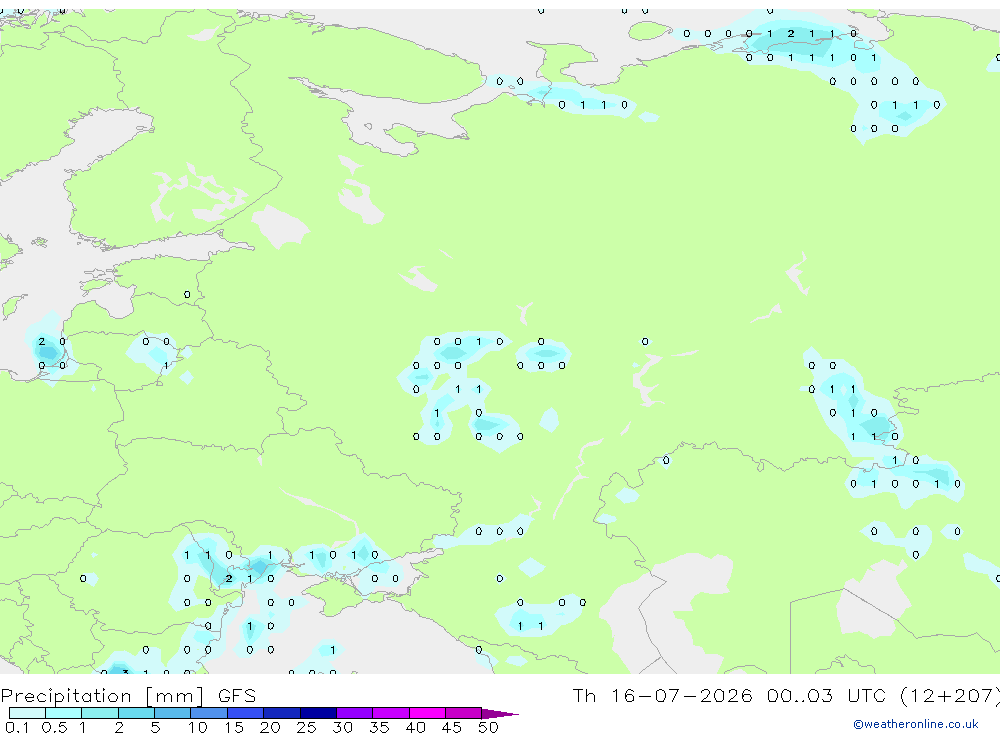Click the '2' value on the Arctic coast patch
The height and width of the screenshot is (733, 1000).
(x=791, y=33)
